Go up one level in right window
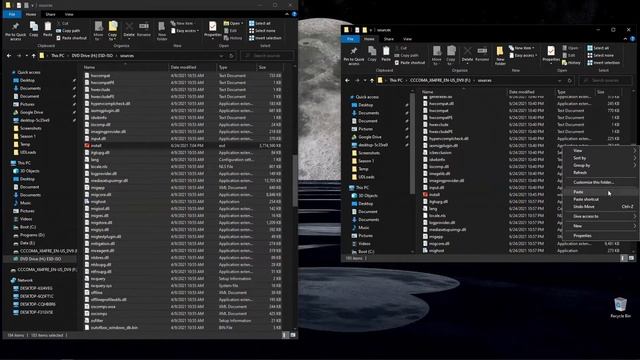 point(371,80)
